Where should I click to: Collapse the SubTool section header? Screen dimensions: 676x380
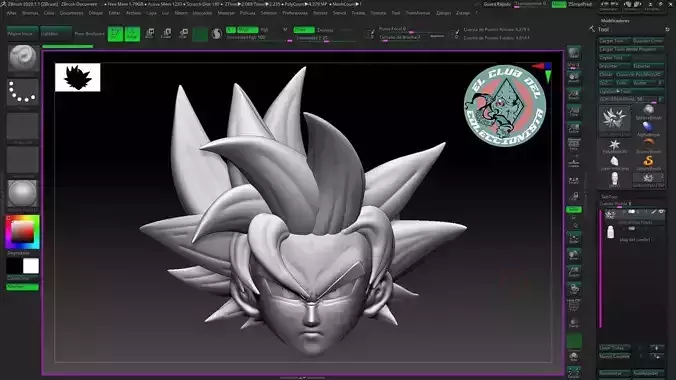coord(608,197)
